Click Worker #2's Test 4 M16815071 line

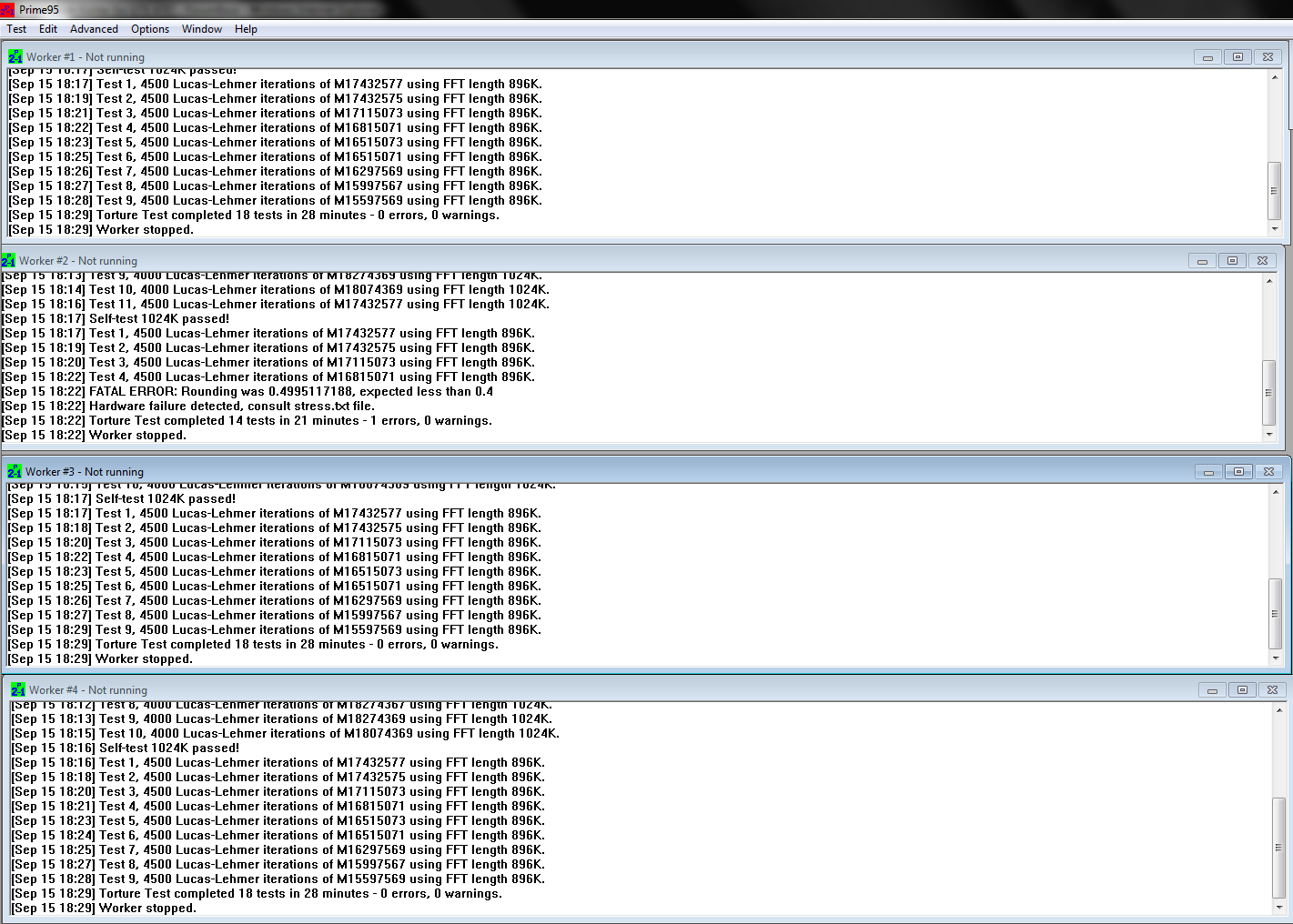coord(268,377)
